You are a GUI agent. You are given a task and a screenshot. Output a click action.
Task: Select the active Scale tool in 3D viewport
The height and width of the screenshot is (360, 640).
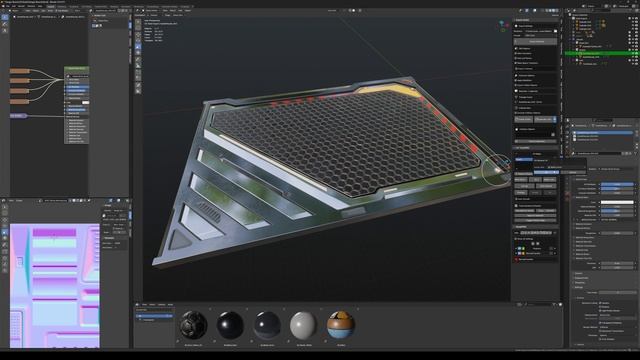click(x=138, y=47)
